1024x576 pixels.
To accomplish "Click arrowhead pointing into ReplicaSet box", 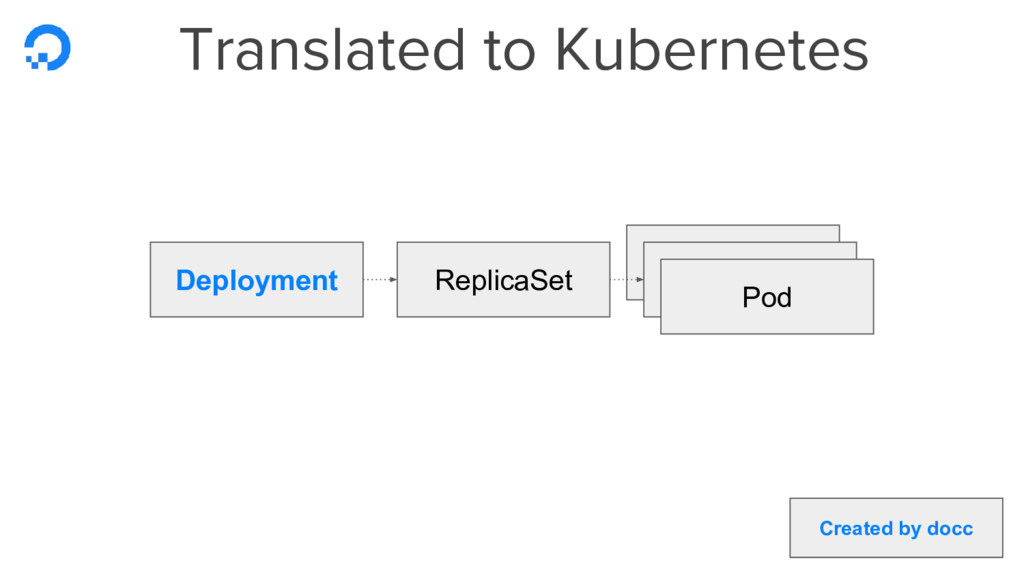I will point(393,280).
